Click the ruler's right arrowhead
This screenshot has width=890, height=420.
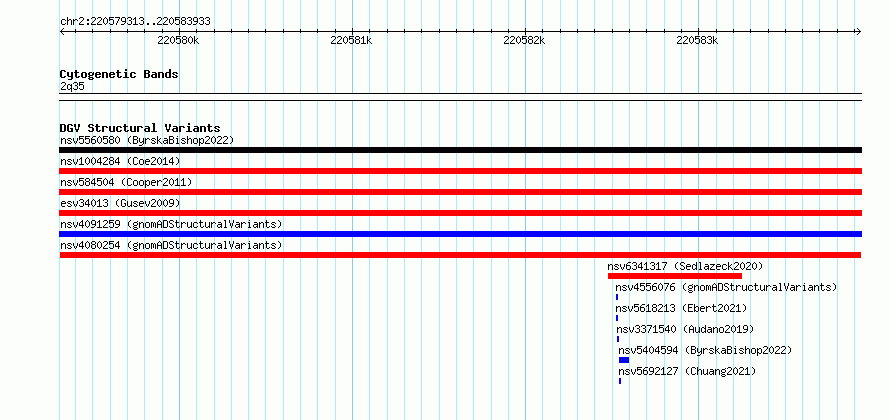pyautogui.click(x=859, y=31)
